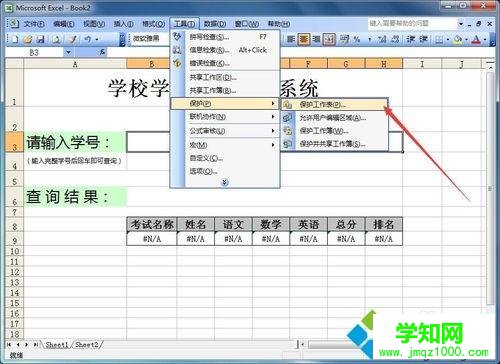Click the research icon beside 信息检索
500x364 pixels.
(177, 50)
